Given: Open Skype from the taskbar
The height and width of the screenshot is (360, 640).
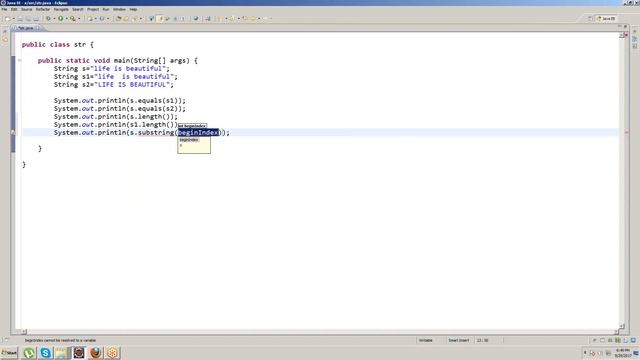Looking at the screenshot, I should tap(45, 353).
